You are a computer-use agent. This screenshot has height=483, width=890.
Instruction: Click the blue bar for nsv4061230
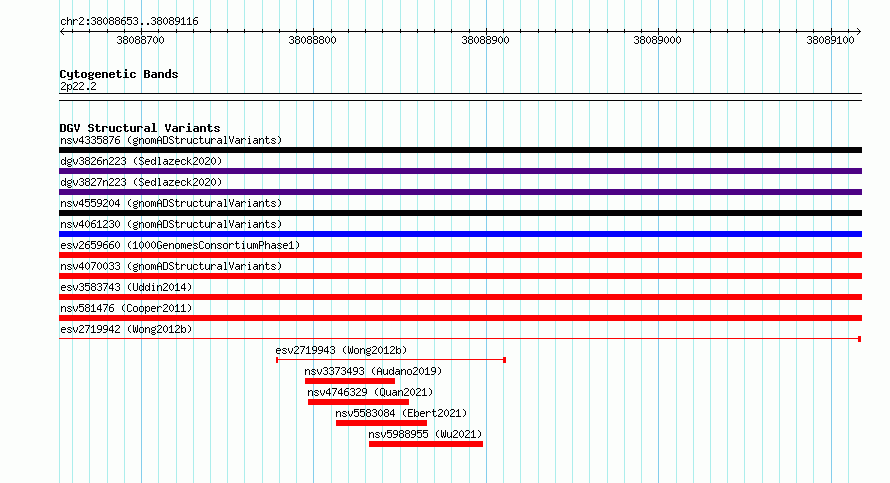click(x=460, y=234)
